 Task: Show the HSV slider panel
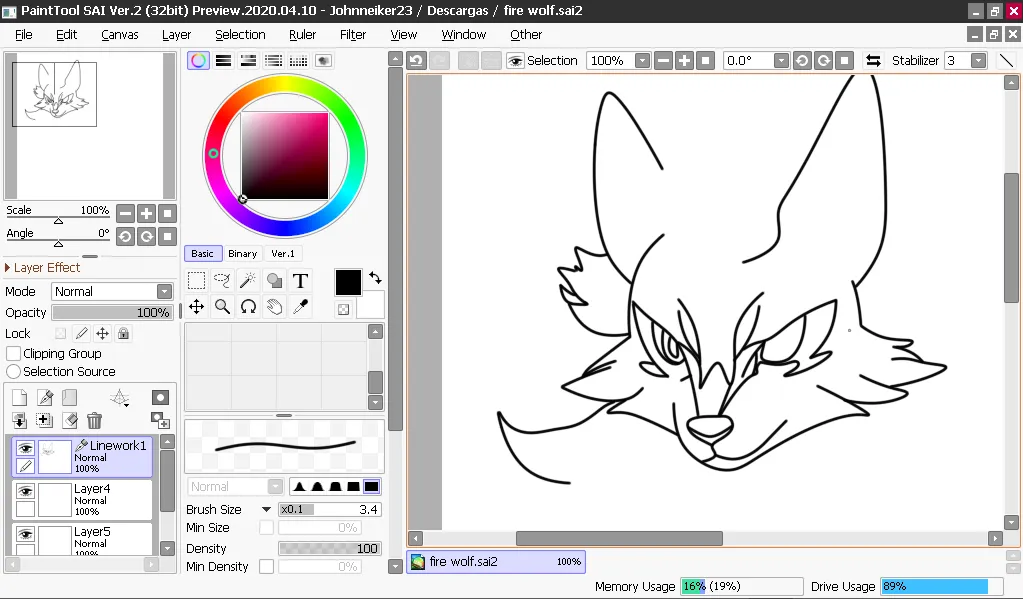point(249,61)
